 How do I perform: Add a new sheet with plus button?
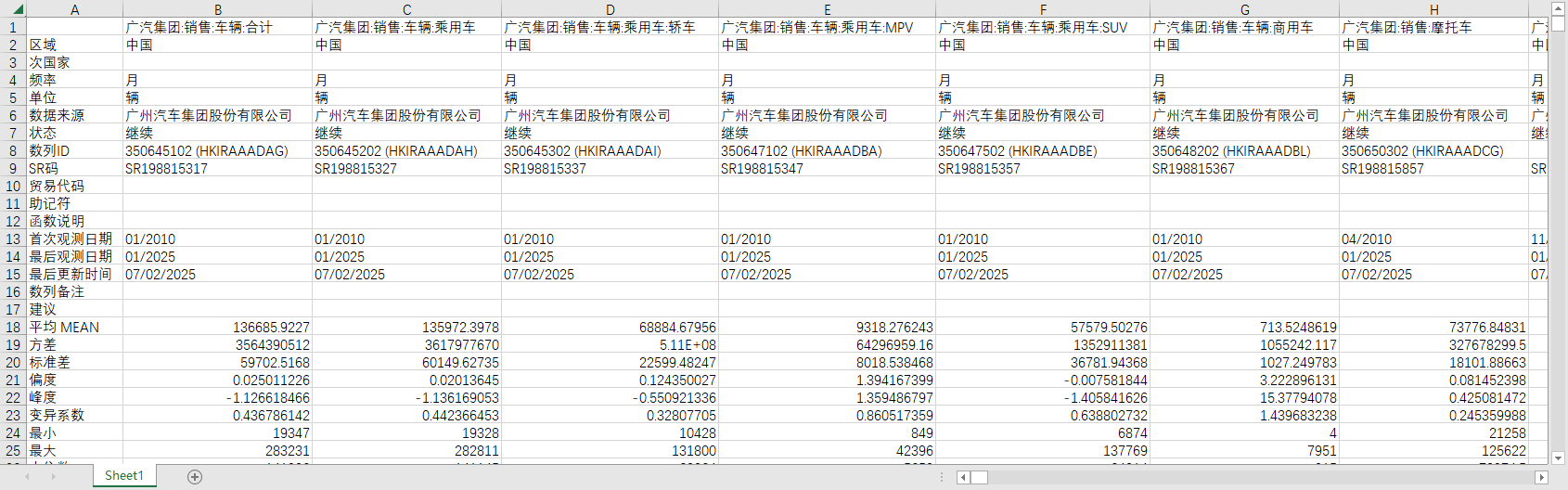(x=195, y=476)
